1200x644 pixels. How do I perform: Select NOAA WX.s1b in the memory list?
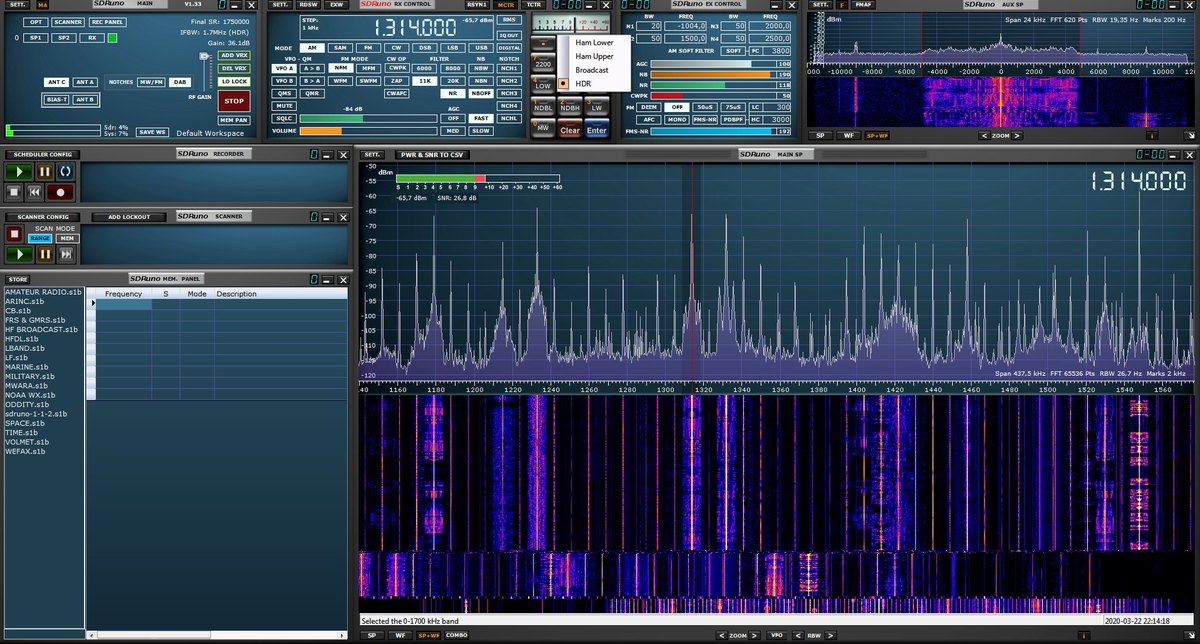coord(32,395)
